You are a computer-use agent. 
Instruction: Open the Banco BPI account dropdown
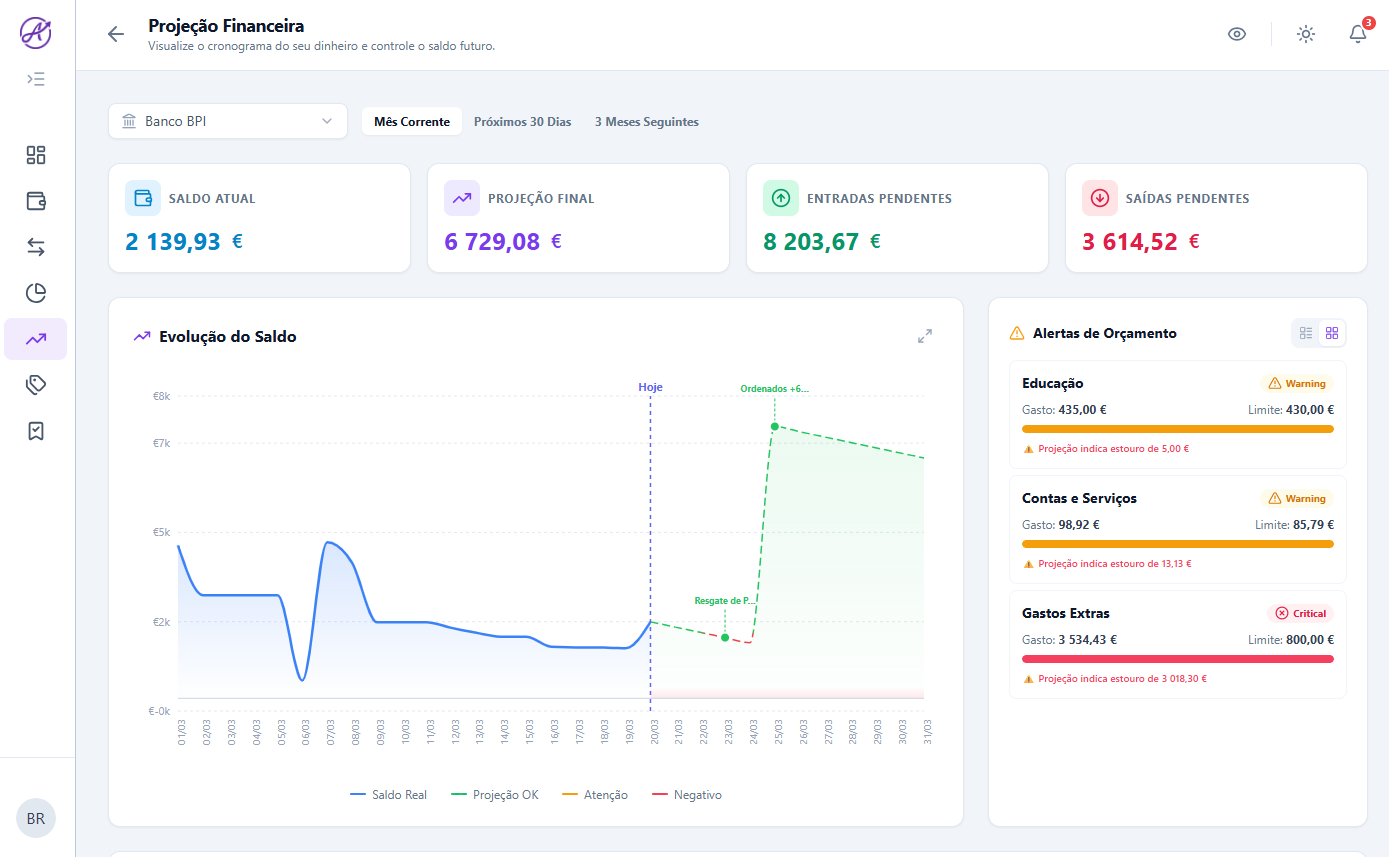coord(227,120)
